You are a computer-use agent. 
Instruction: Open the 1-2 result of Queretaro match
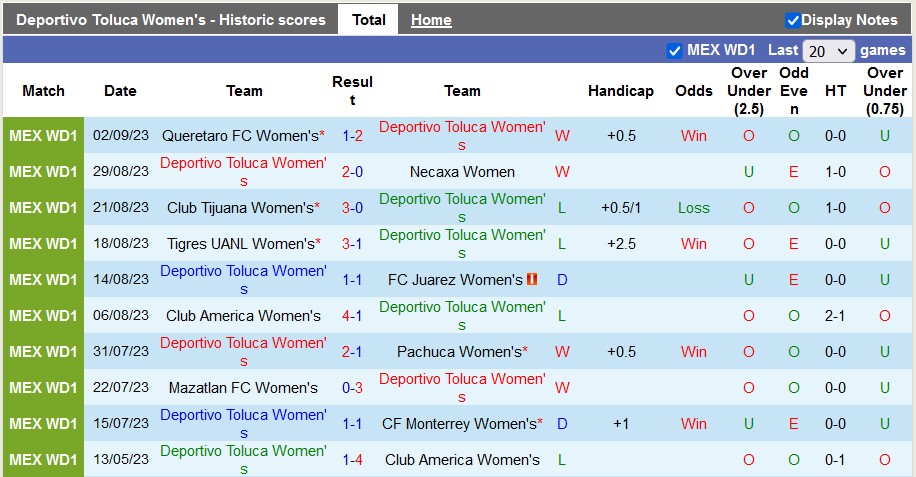click(352, 136)
